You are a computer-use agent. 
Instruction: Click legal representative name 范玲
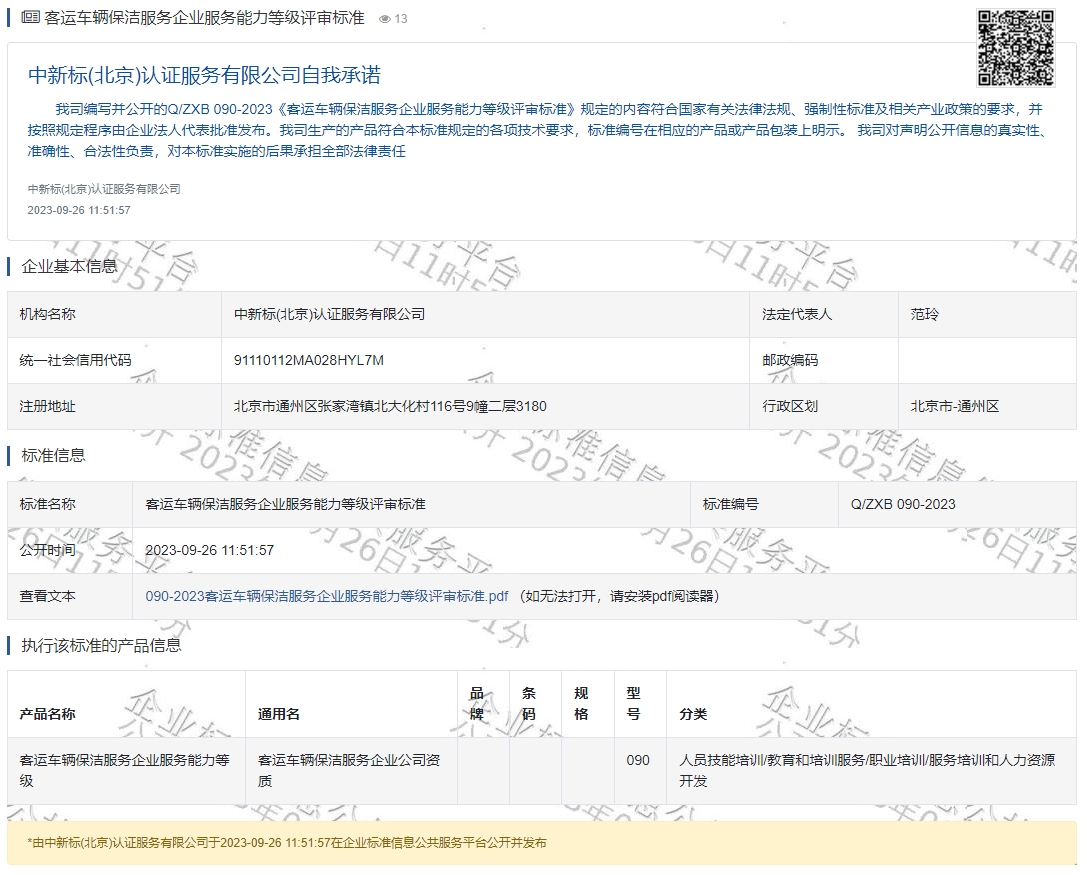[925, 314]
